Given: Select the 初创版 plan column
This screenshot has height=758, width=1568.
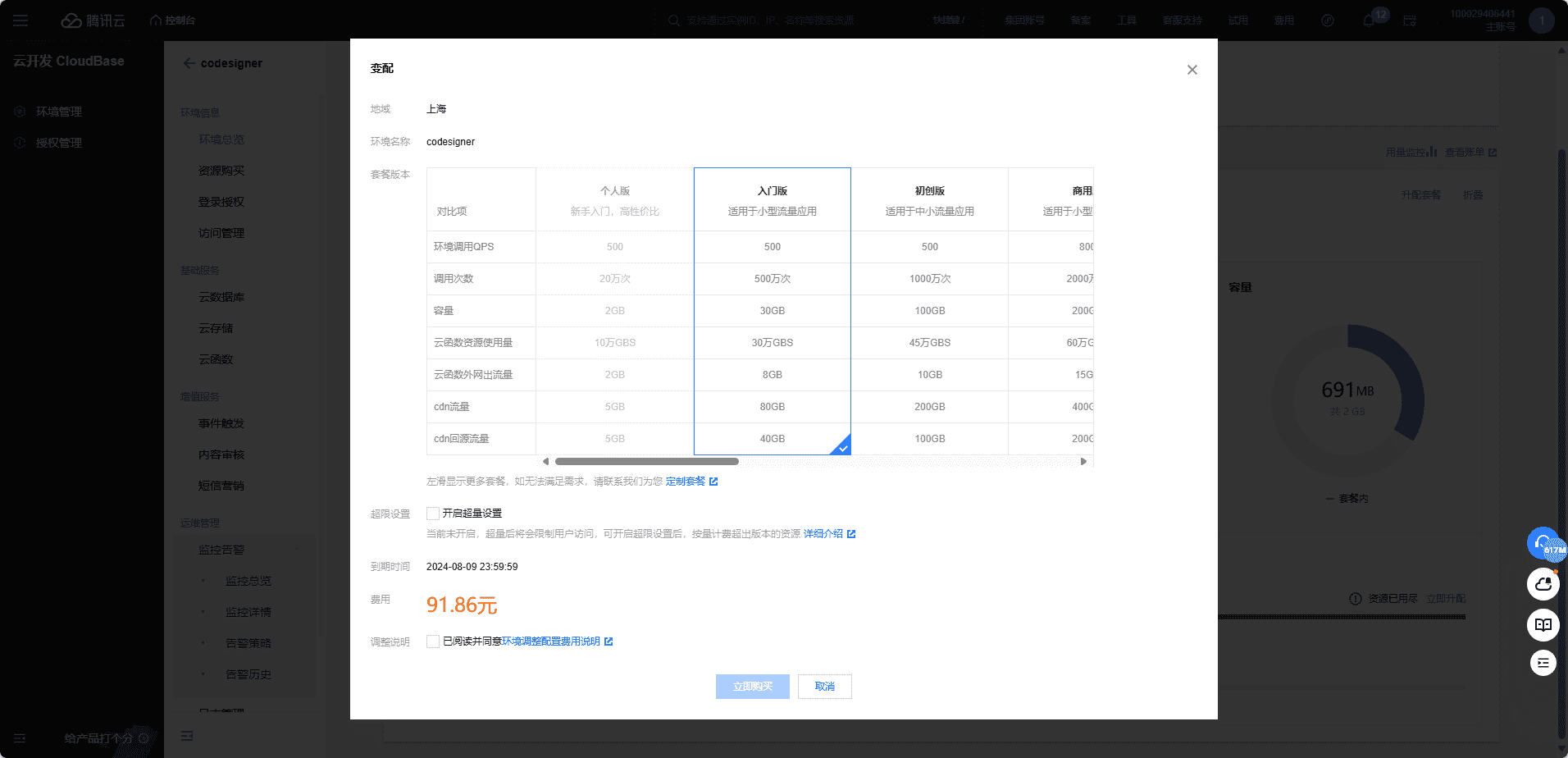Looking at the screenshot, I should (x=930, y=311).
